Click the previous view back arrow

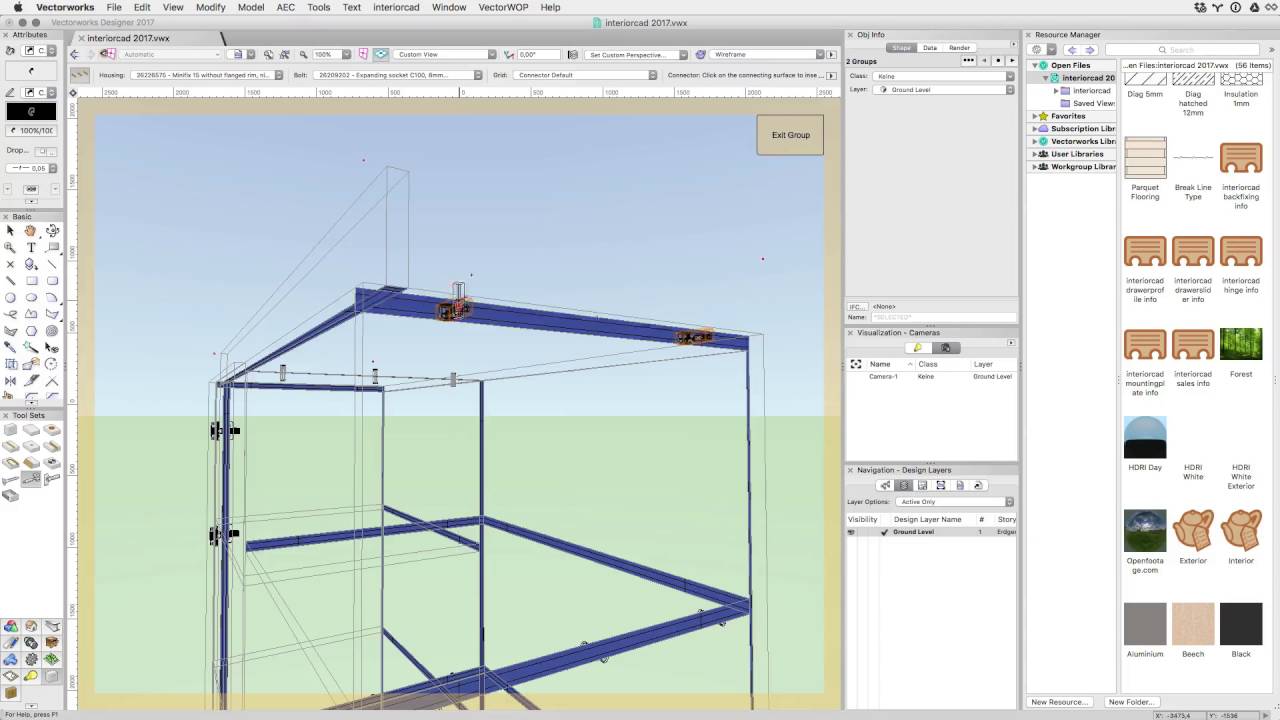(x=75, y=54)
